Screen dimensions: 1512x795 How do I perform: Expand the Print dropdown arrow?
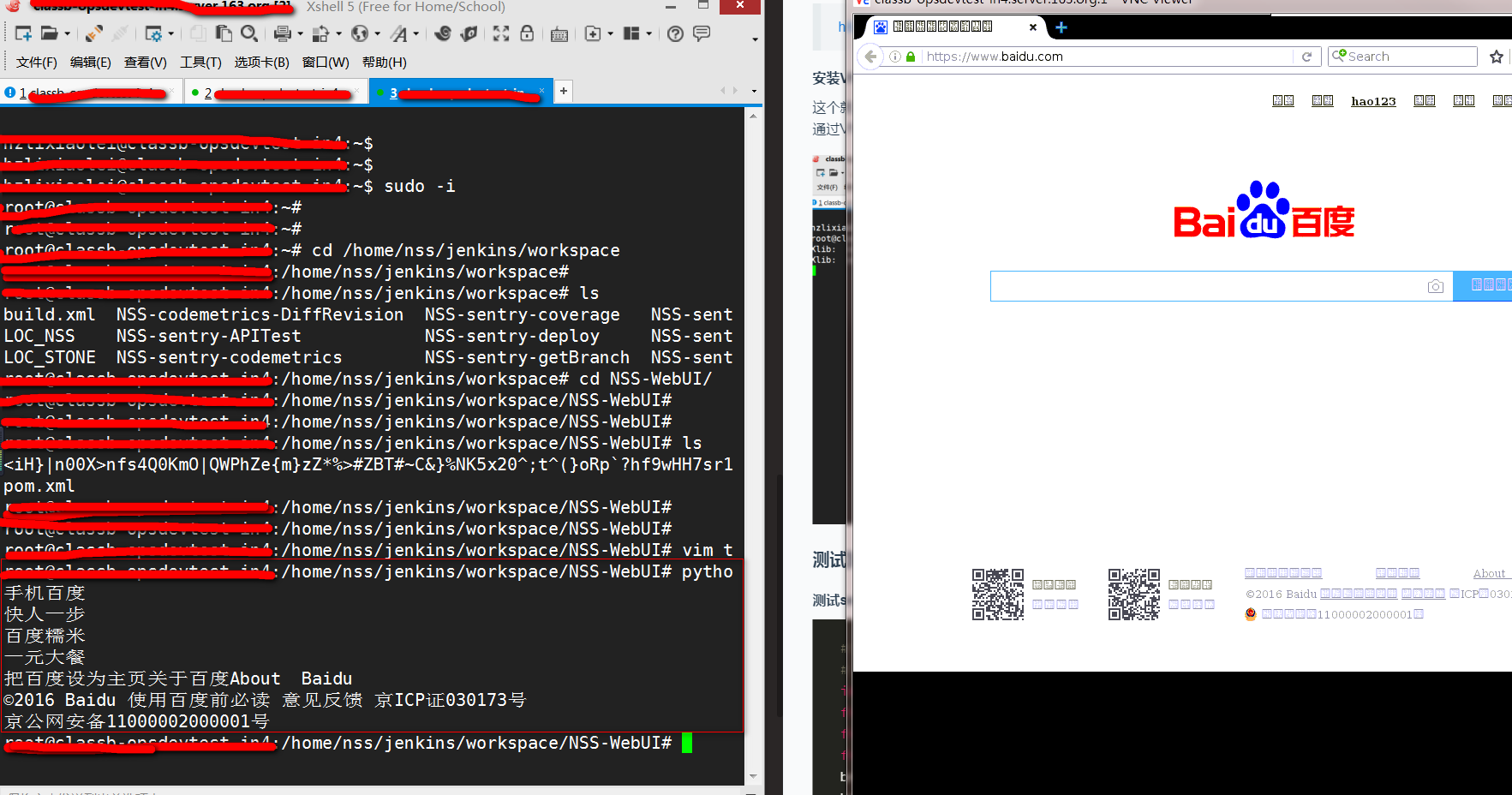[300, 34]
